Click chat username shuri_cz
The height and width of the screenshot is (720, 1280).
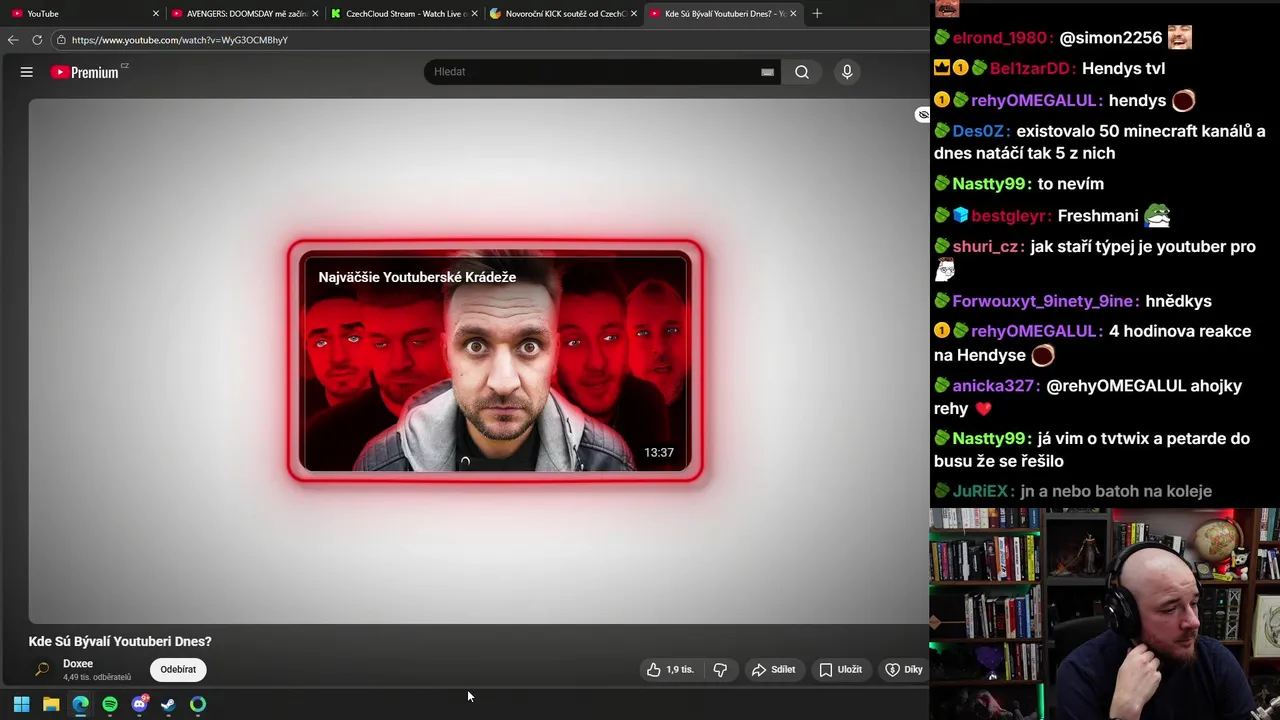coord(988,247)
